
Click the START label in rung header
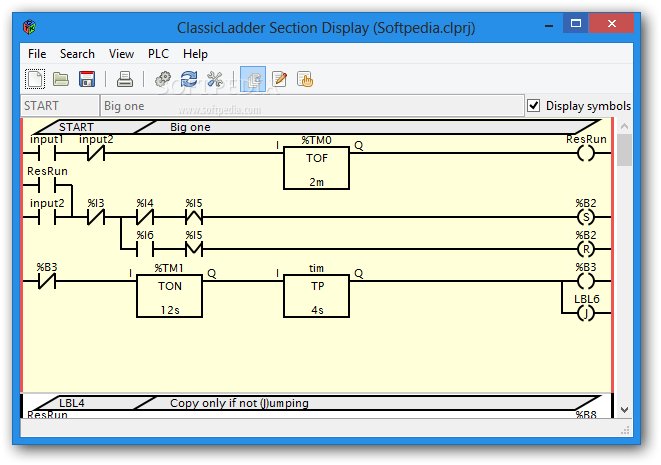pyautogui.click(x=76, y=127)
